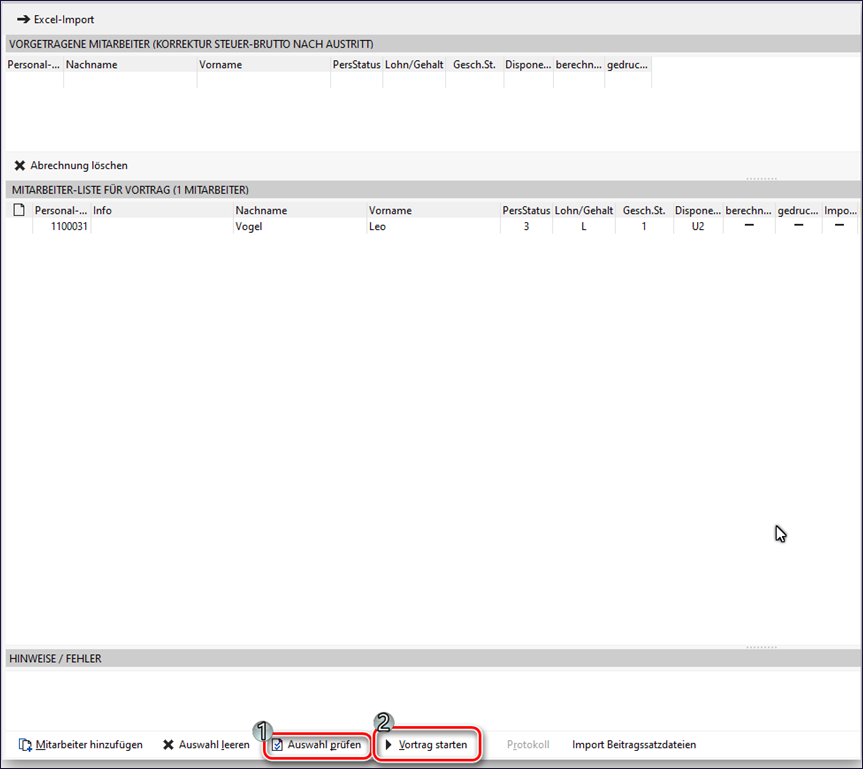This screenshot has height=769, width=863.
Task: Click splitter dots above Mitarbeiter-Liste header
Action: click(762, 179)
